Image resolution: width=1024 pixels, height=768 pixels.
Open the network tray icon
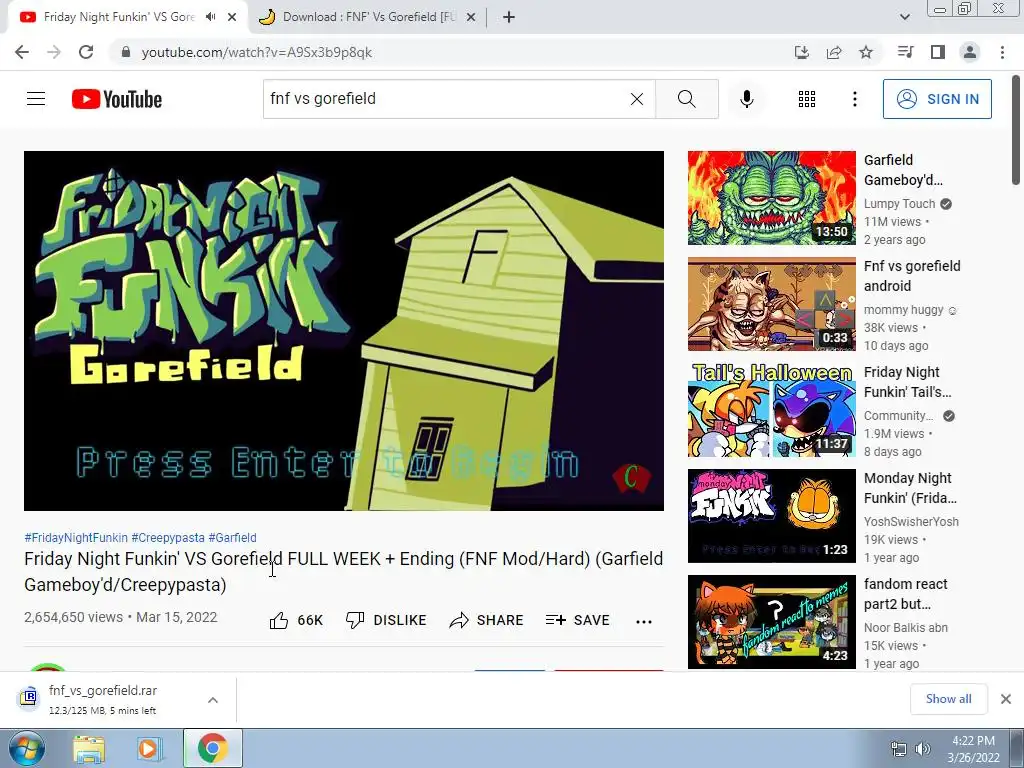point(899,749)
